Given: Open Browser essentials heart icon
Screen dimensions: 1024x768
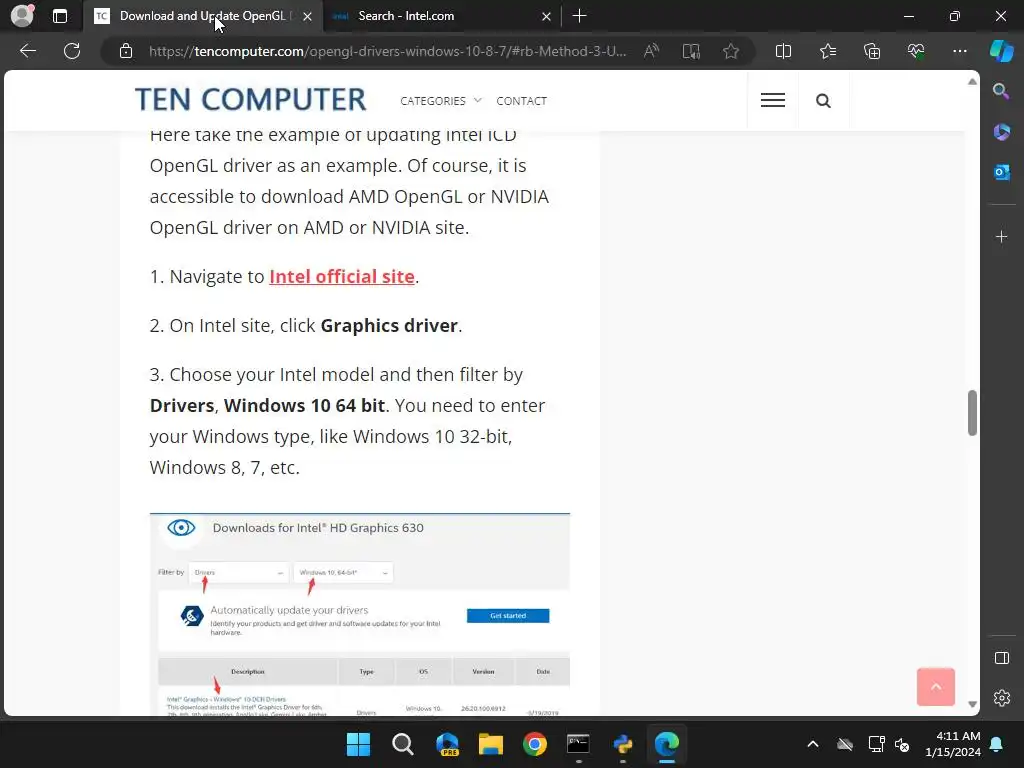Looking at the screenshot, I should tap(916, 51).
